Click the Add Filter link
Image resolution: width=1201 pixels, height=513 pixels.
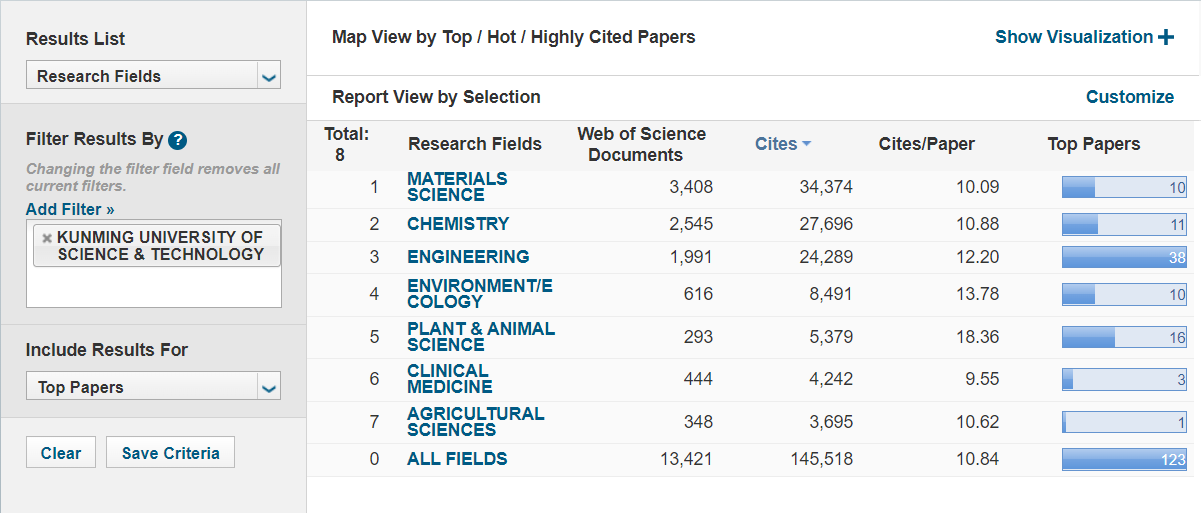coord(70,209)
